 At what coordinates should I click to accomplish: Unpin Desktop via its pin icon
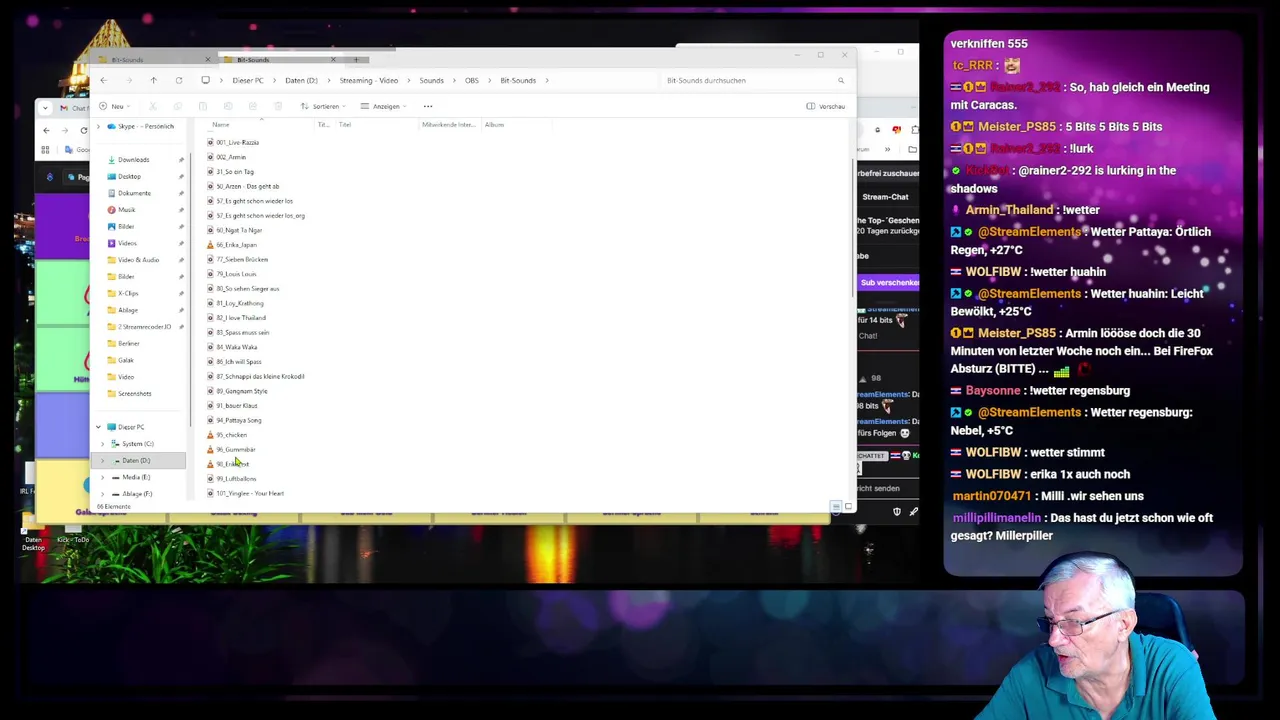point(181,177)
